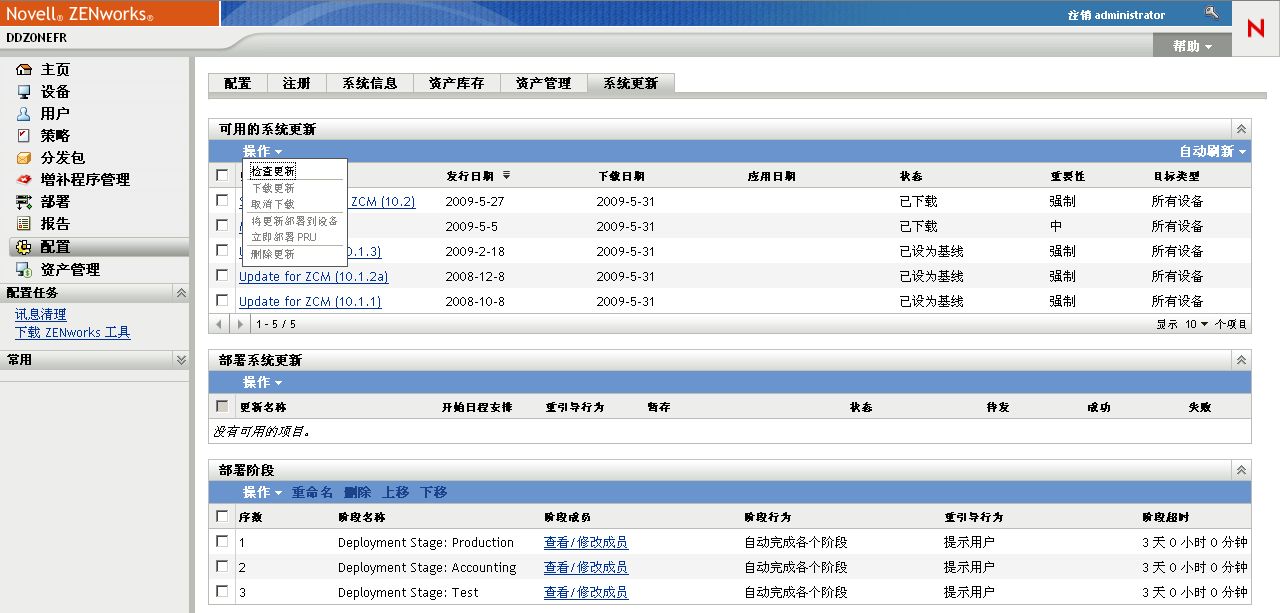The width and height of the screenshot is (1280, 613).
Task: Switch to the 注册 tab
Action: 296,84
